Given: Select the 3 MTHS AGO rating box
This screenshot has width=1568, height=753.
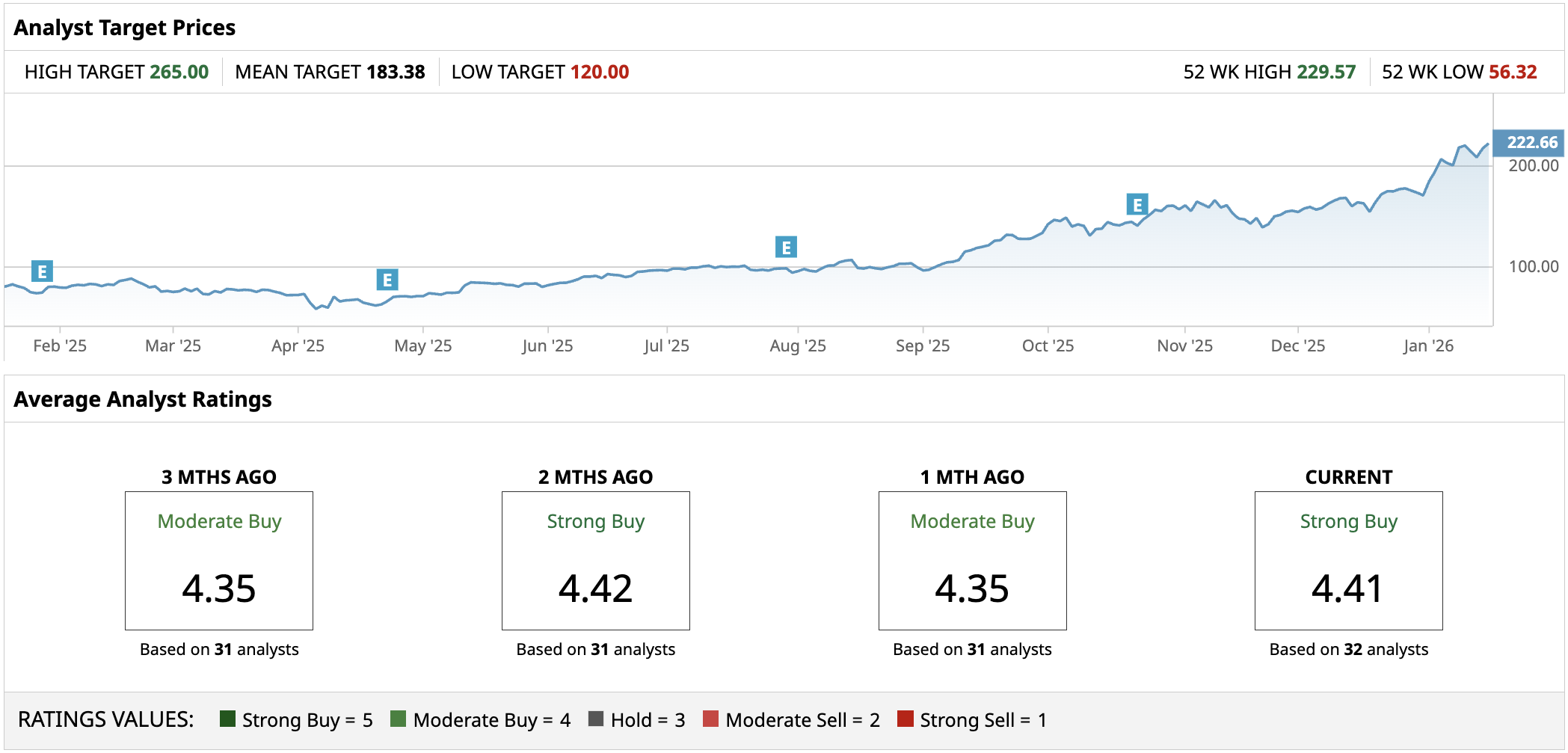Looking at the screenshot, I should [219, 561].
